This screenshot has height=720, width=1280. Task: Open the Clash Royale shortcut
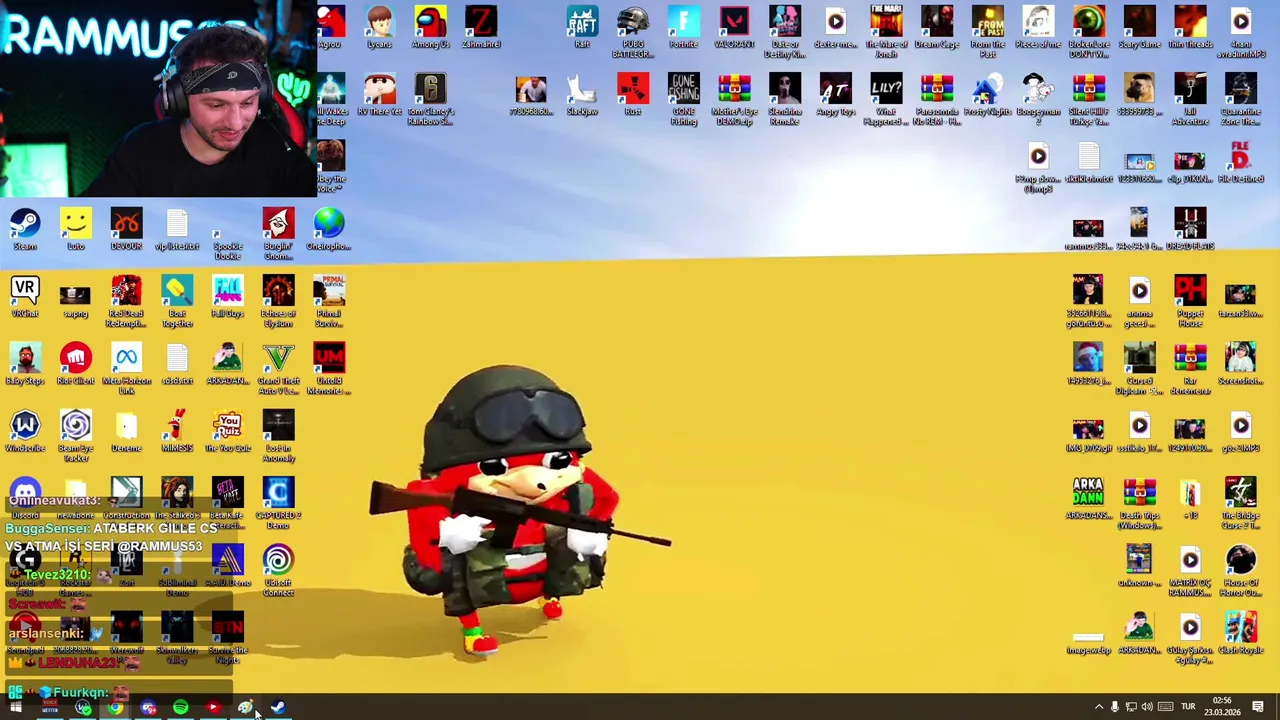coord(1240,632)
